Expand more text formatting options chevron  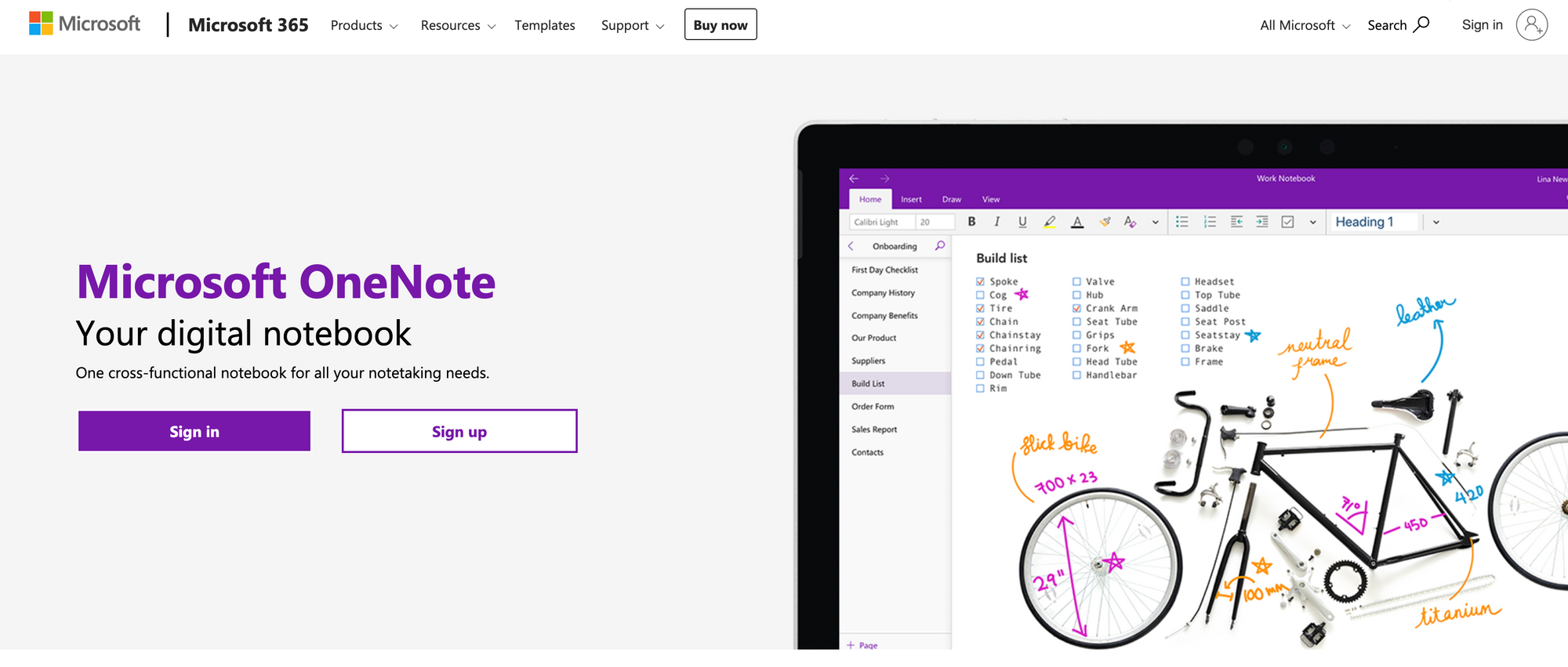coord(1155,222)
